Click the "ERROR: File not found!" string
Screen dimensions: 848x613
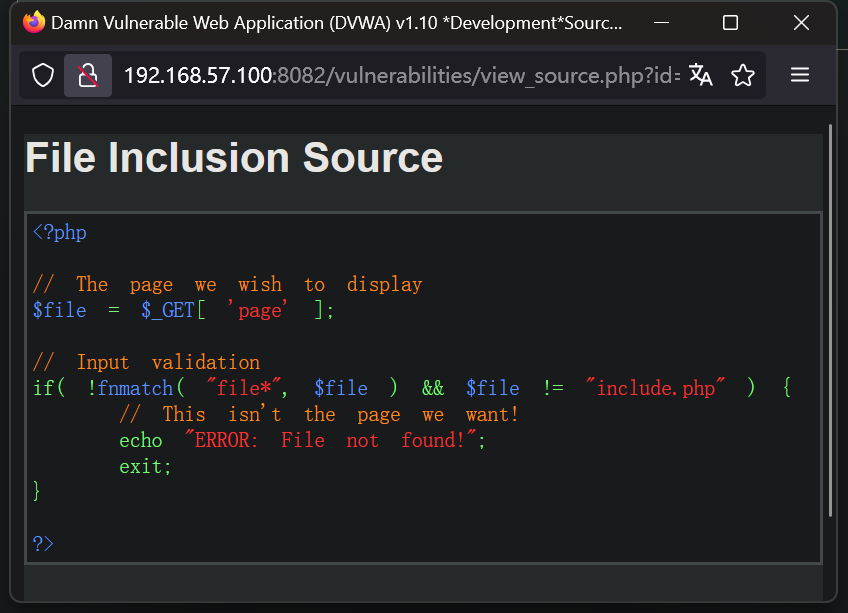[x=331, y=440]
